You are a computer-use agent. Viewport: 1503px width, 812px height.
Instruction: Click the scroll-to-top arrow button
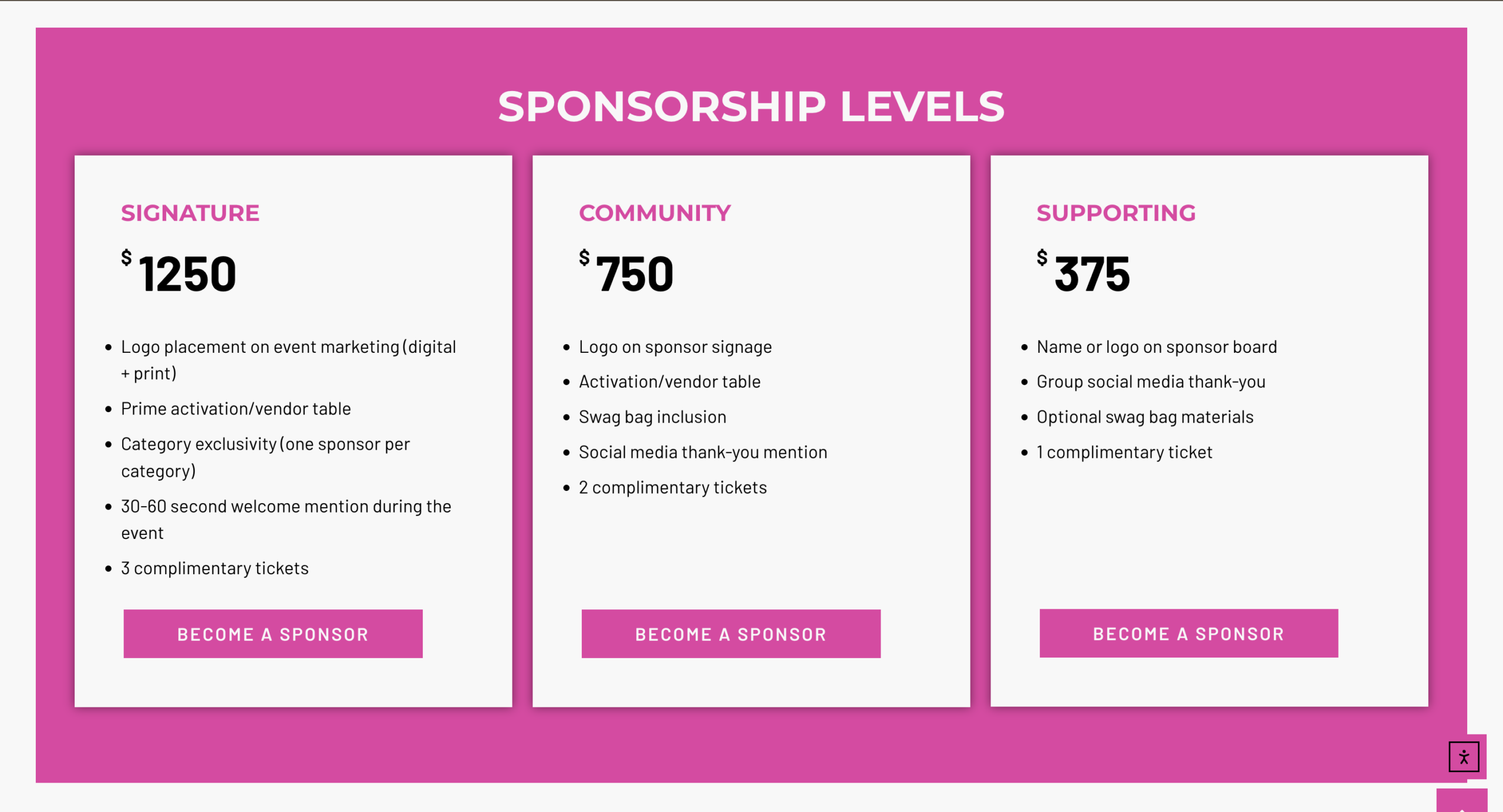click(1461, 803)
